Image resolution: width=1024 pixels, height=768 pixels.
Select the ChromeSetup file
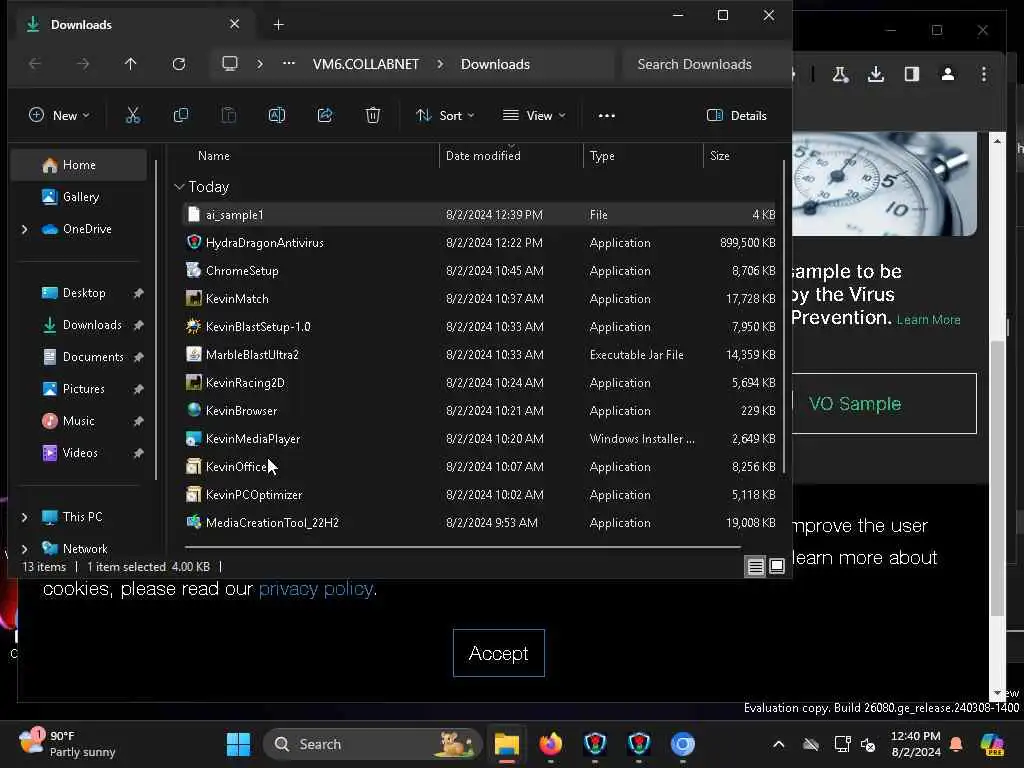pos(479,271)
